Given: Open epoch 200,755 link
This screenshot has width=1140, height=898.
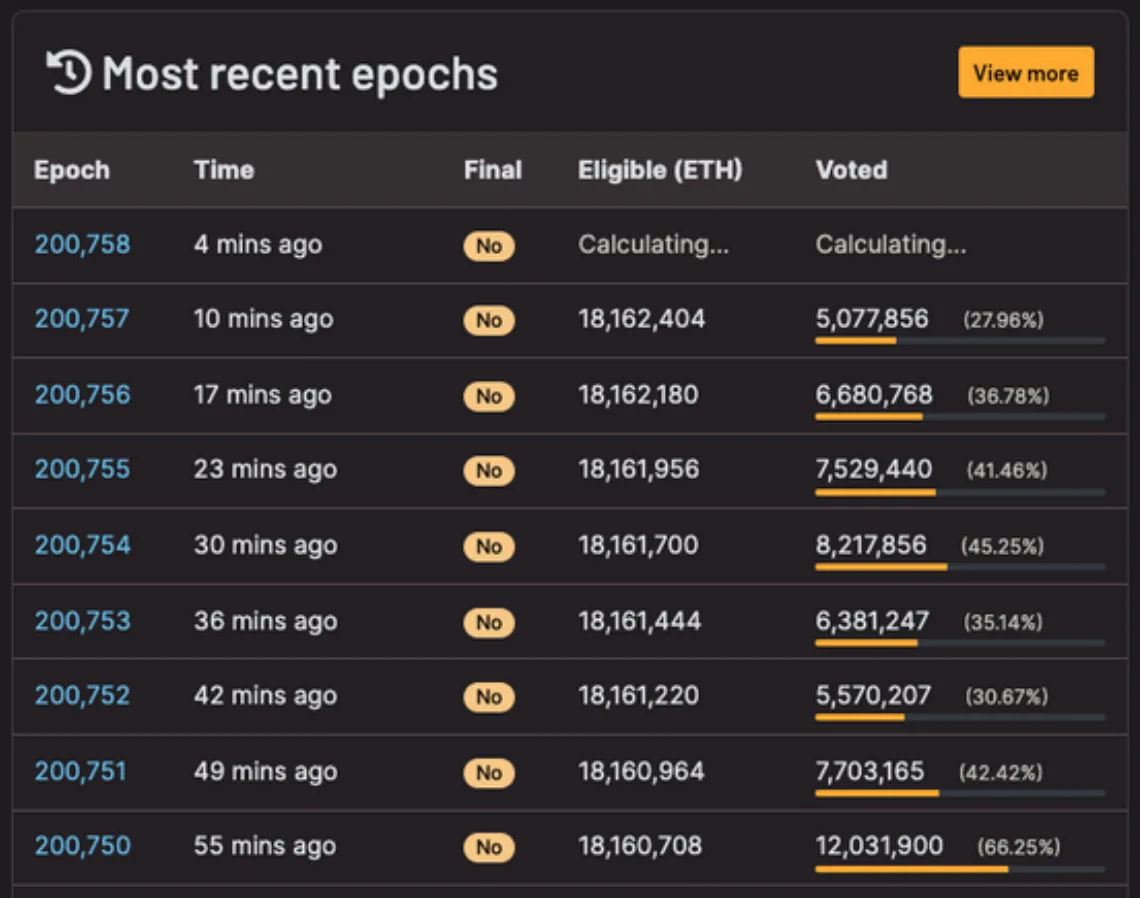Looking at the screenshot, I should pos(83,469).
